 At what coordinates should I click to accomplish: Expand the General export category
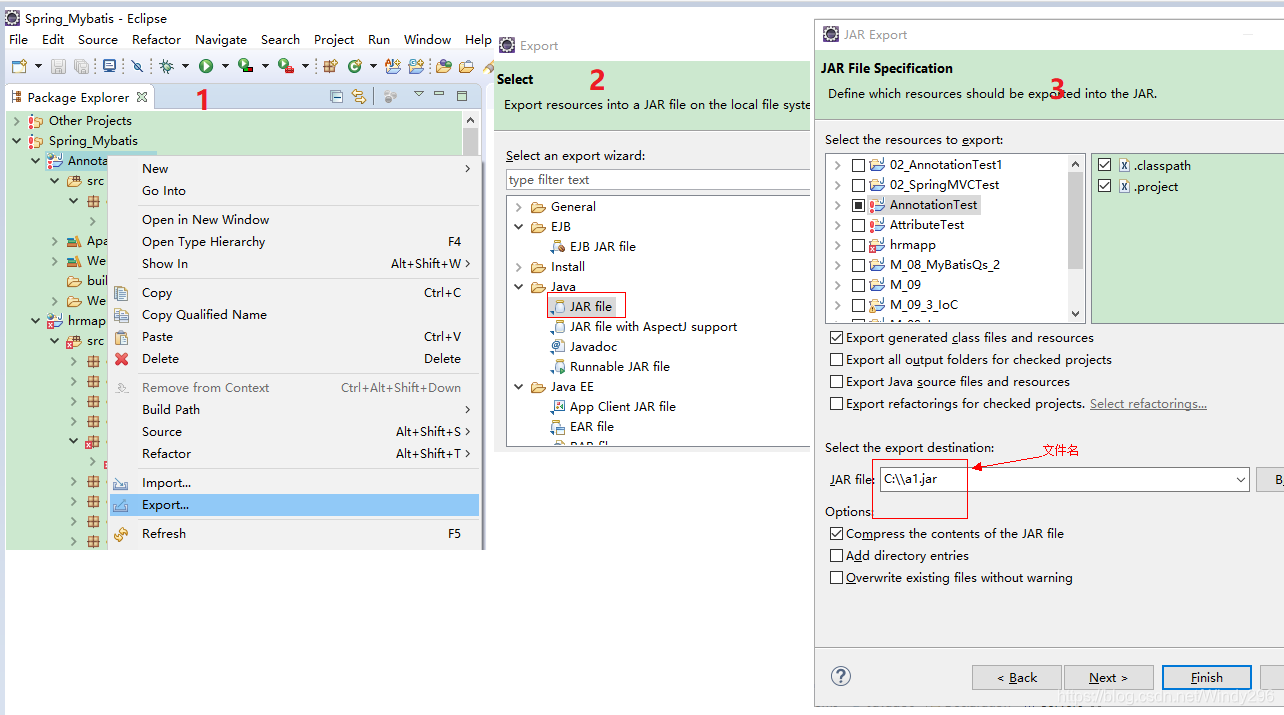pyautogui.click(x=519, y=207)
